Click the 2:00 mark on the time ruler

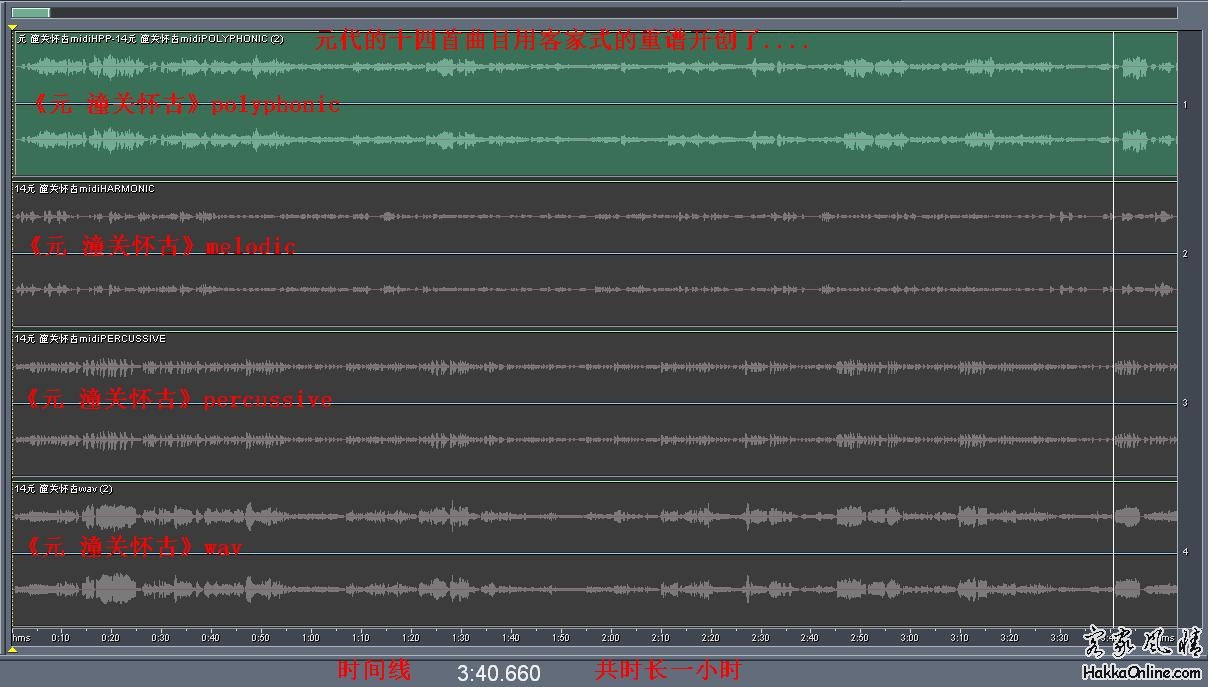click(x=610, y=637)
